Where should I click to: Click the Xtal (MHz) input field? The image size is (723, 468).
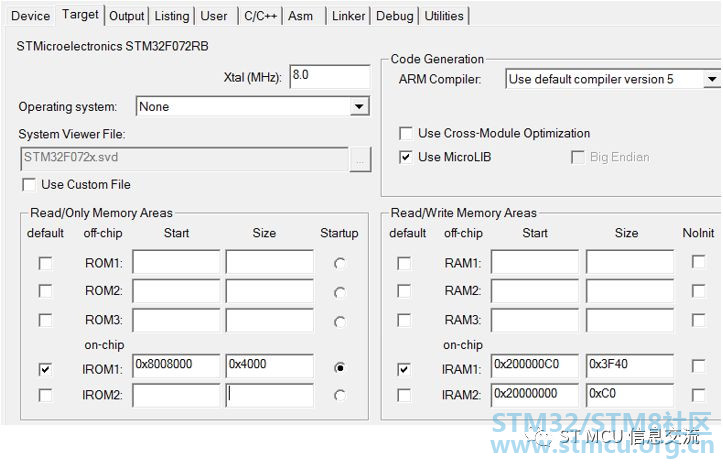(x=330, y=76)
